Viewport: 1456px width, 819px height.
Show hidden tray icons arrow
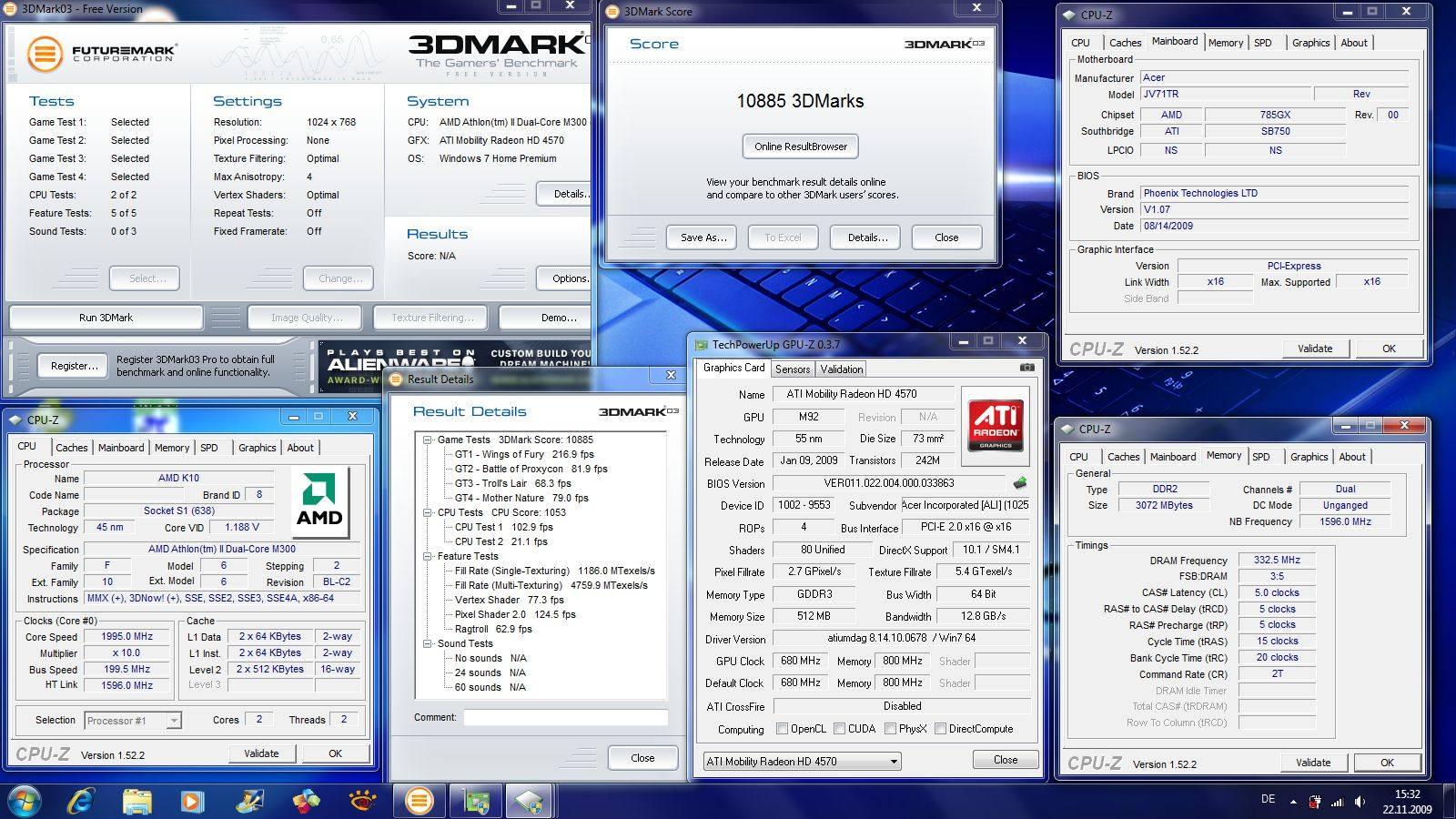tap(1293, 802)
